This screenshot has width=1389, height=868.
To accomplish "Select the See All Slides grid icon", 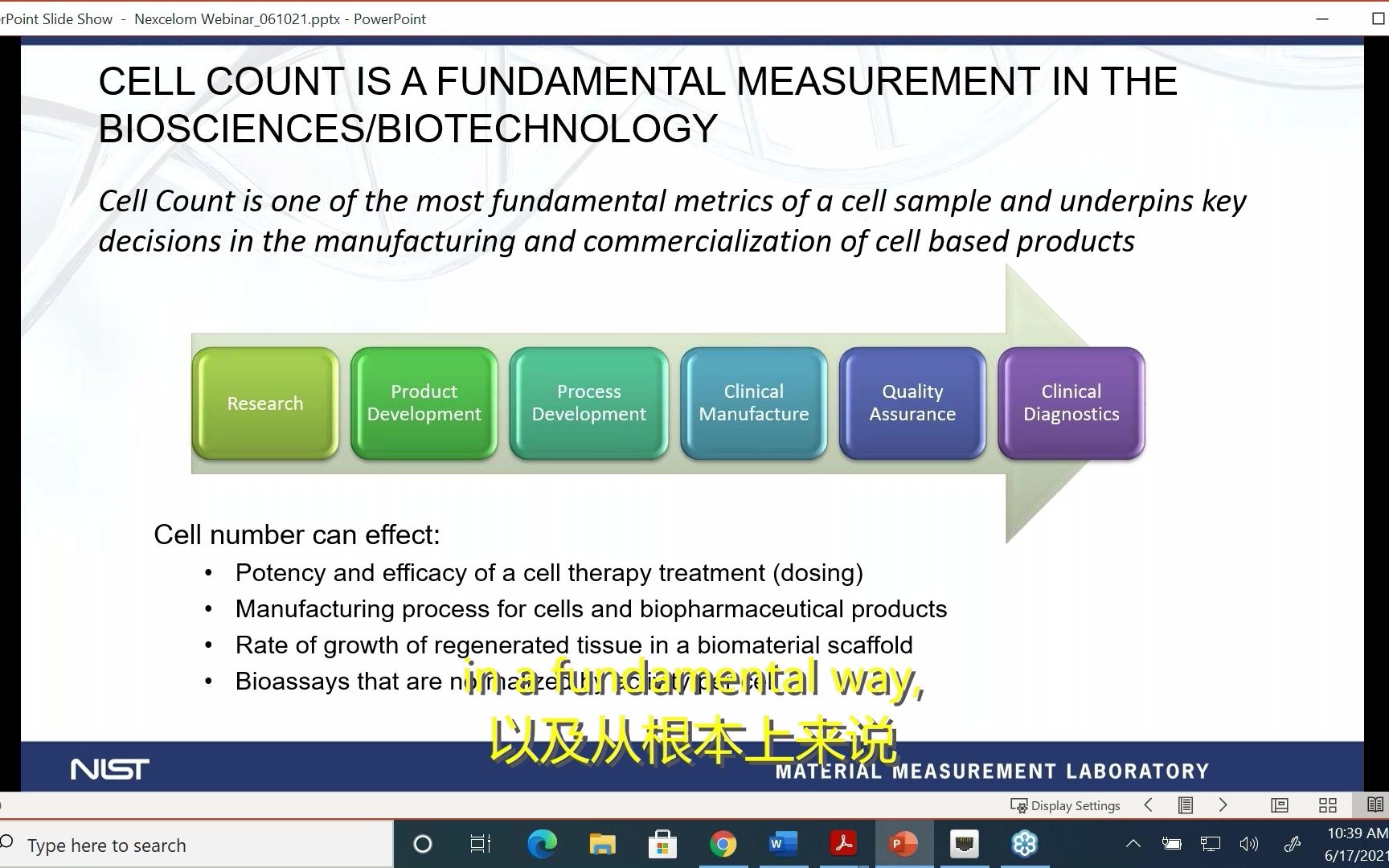I will pos(1328,805).
